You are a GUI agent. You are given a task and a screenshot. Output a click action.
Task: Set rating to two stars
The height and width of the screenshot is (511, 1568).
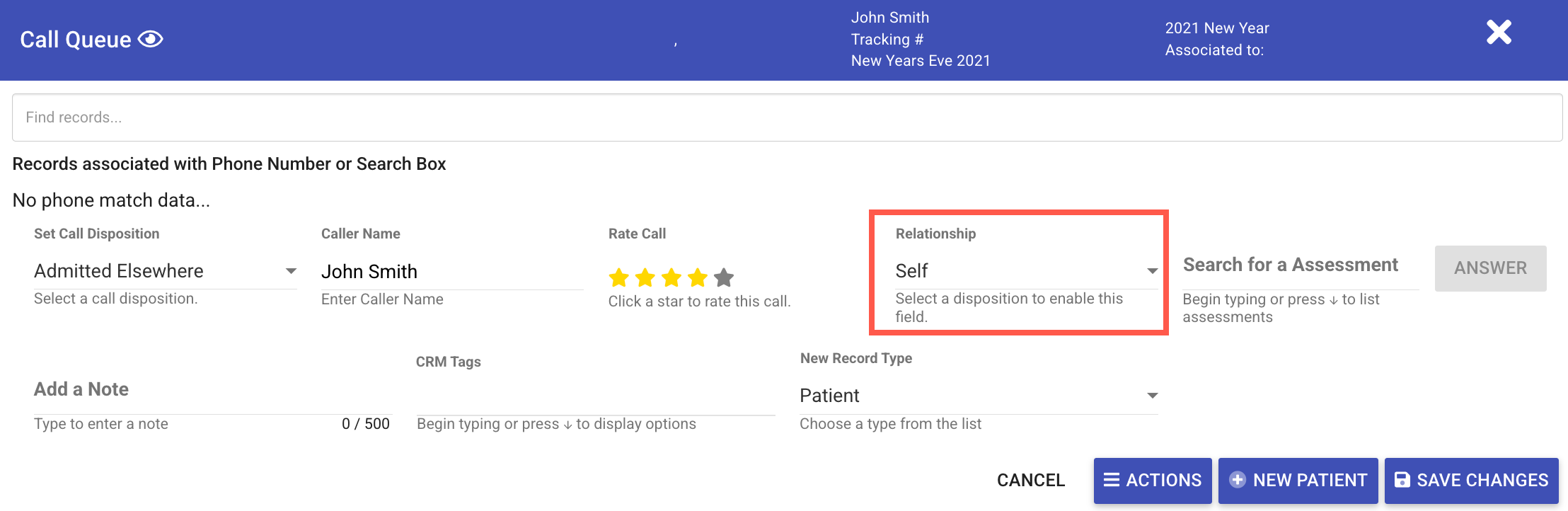[645, 277]
